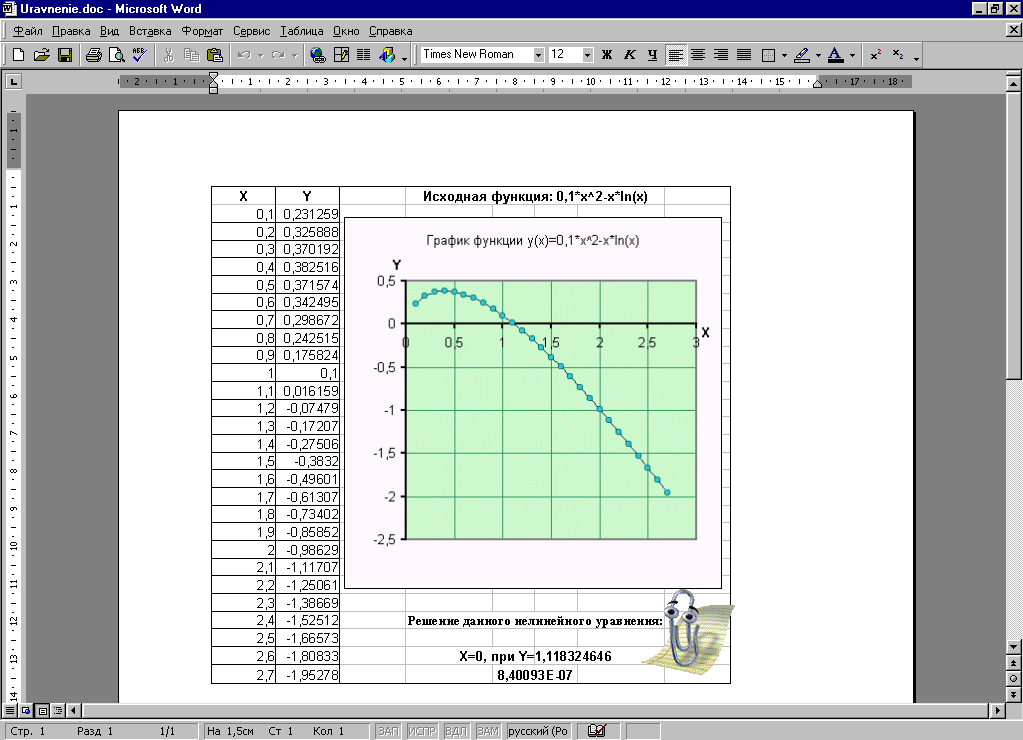
Task: Toggle italic (К) formatting
Action: [630, 55]
